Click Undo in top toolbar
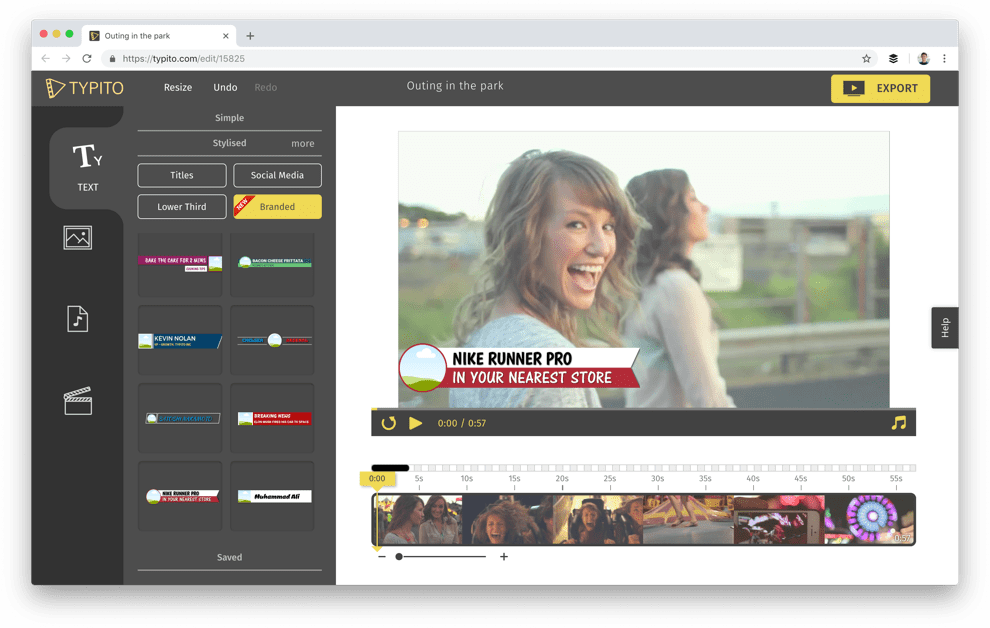990x628 pixels. point(225,88)
